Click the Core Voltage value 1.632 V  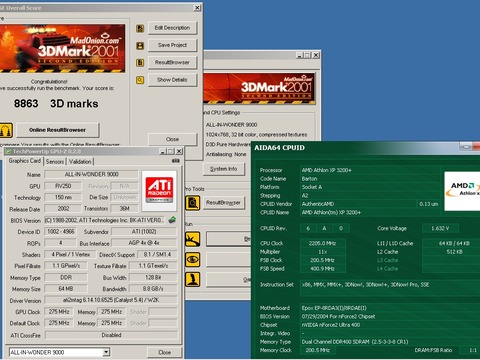(440, 228)
